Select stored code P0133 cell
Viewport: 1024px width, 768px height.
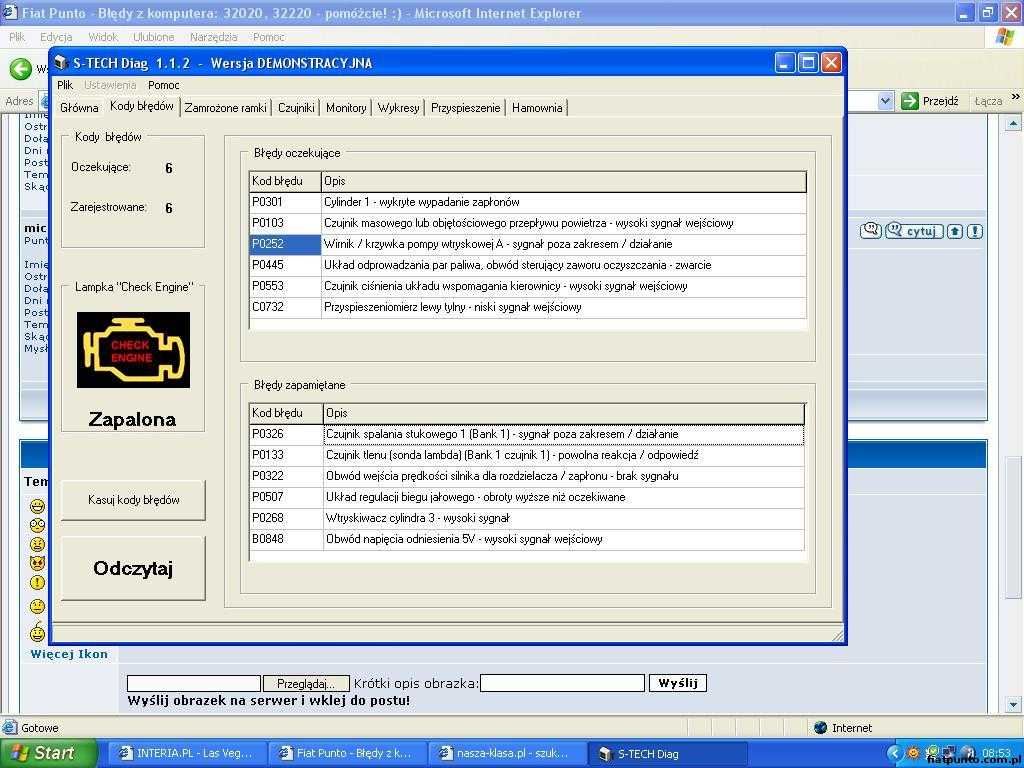286,455
